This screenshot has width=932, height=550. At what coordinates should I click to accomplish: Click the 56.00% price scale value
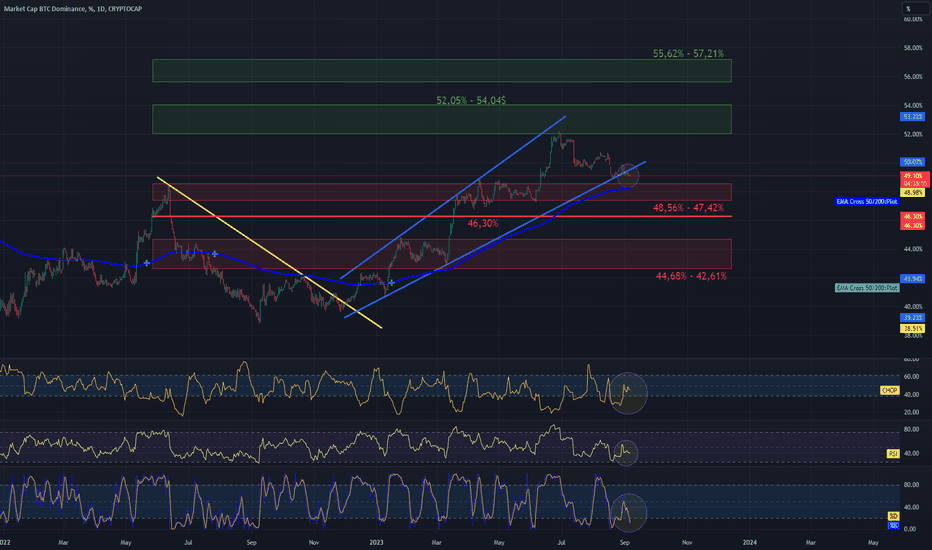click(913, 77)
